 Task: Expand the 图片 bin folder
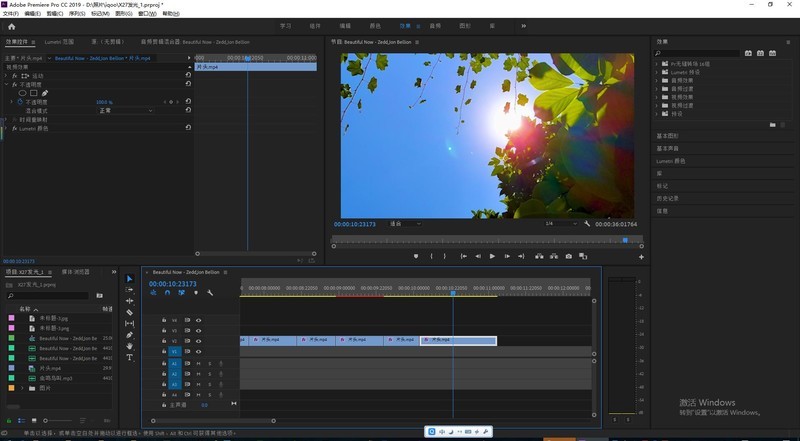point(23,387)
